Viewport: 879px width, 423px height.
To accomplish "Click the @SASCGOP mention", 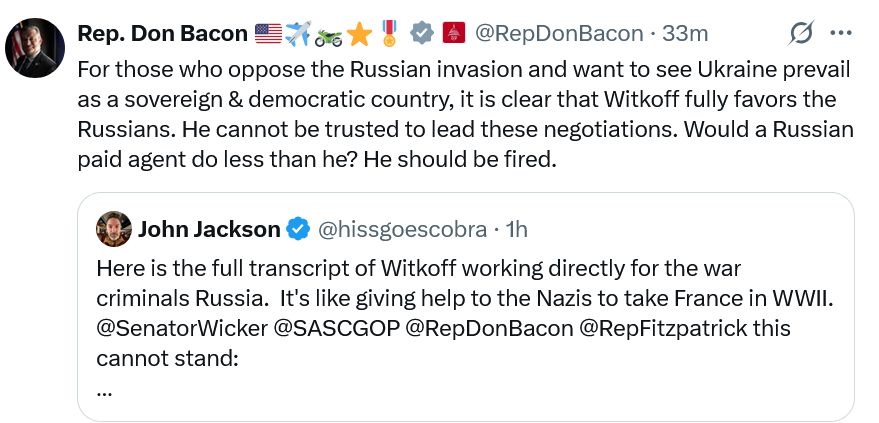I will click(x=329, y=329).
